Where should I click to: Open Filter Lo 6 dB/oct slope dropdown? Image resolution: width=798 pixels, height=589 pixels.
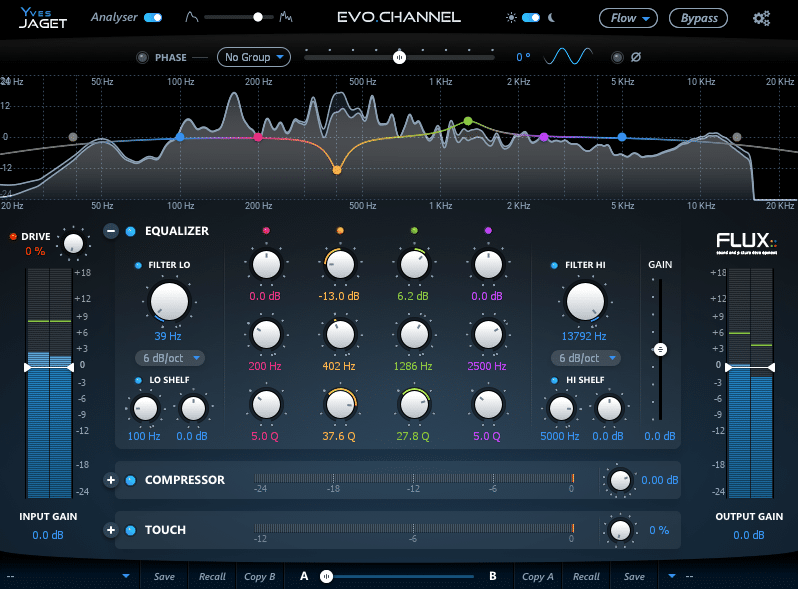point(169,358)
